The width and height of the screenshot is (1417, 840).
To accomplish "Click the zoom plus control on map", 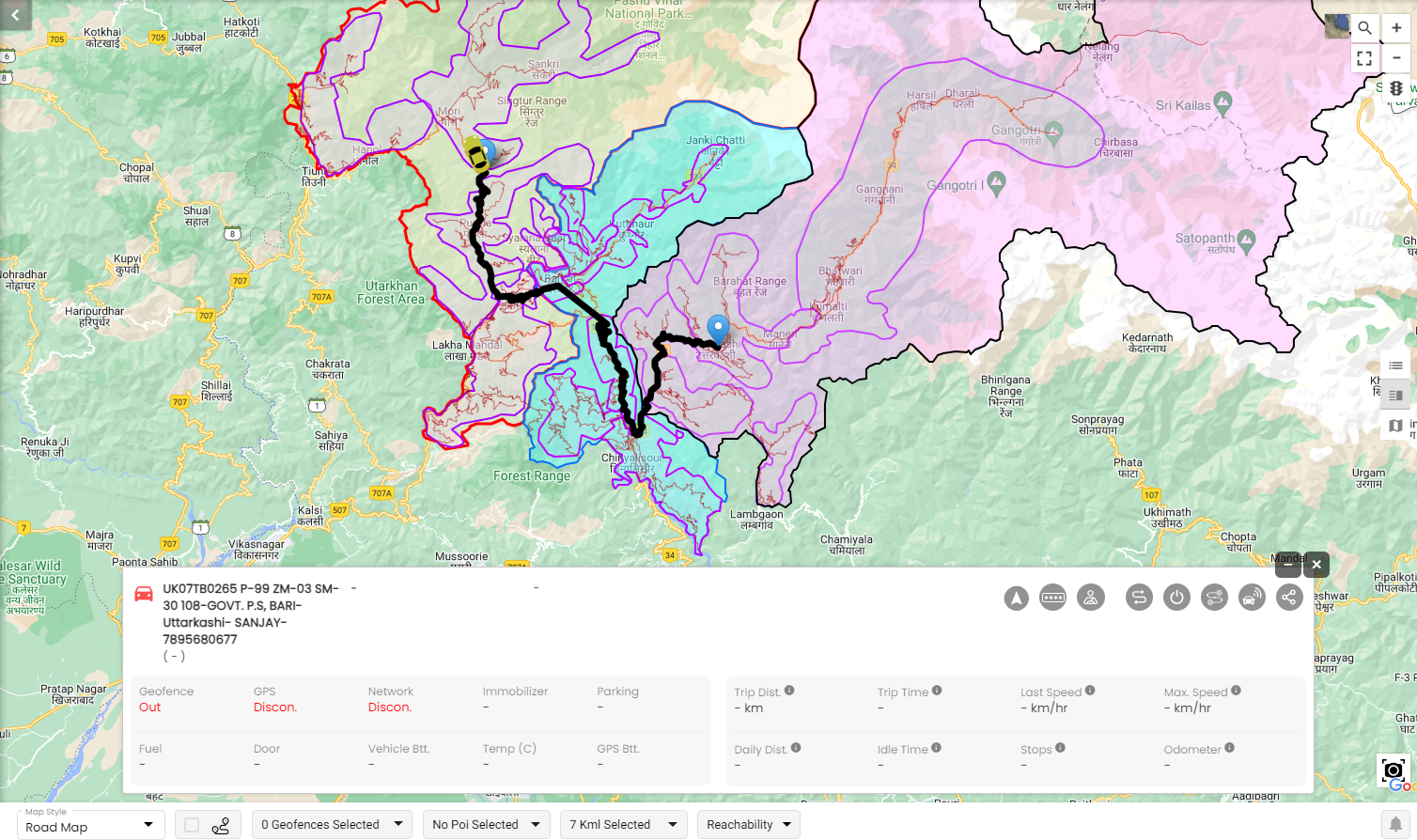I will [x=1396, y=28].
